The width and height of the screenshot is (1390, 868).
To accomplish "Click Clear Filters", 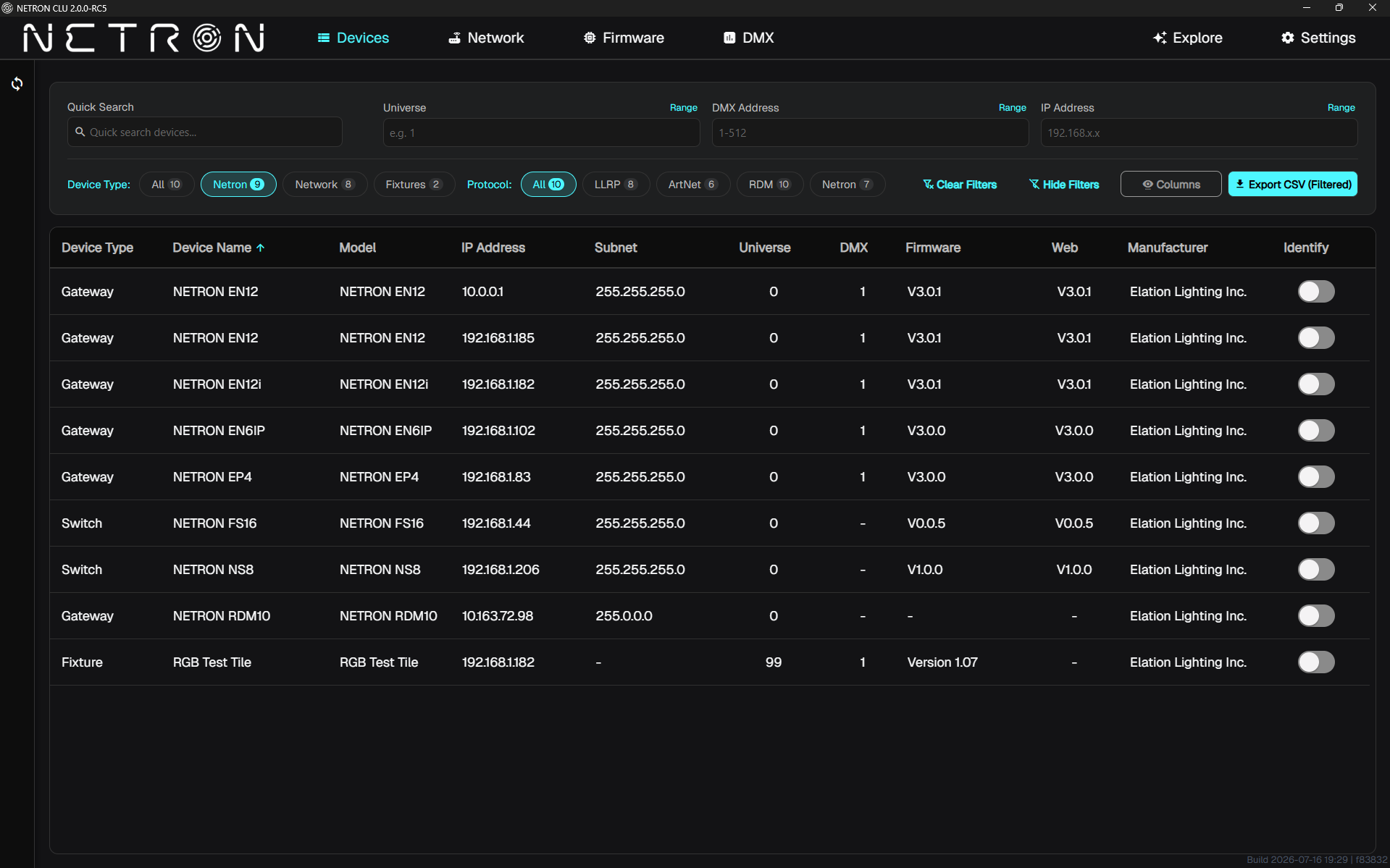I will tap(960, 185).
